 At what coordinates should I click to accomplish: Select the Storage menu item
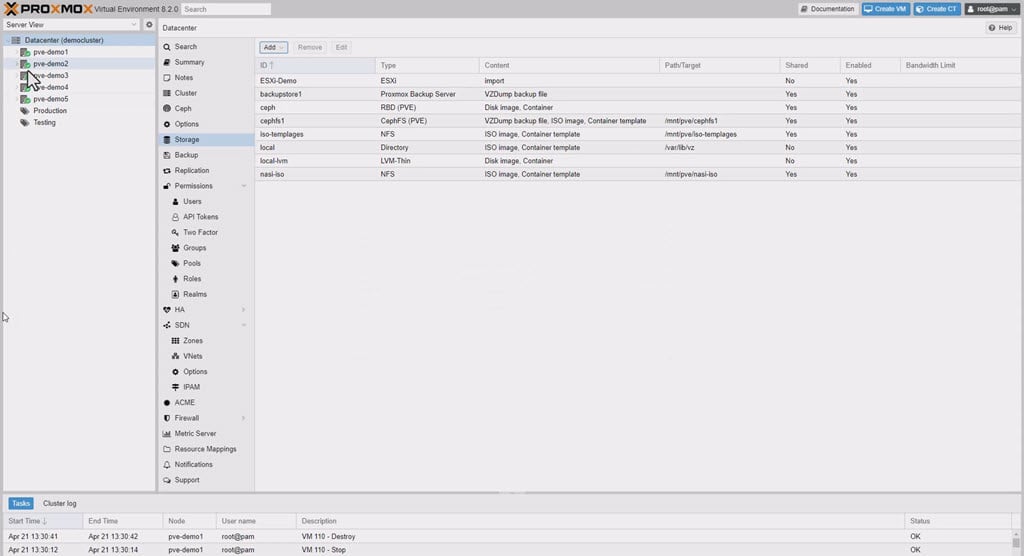(x=206, y=140)
